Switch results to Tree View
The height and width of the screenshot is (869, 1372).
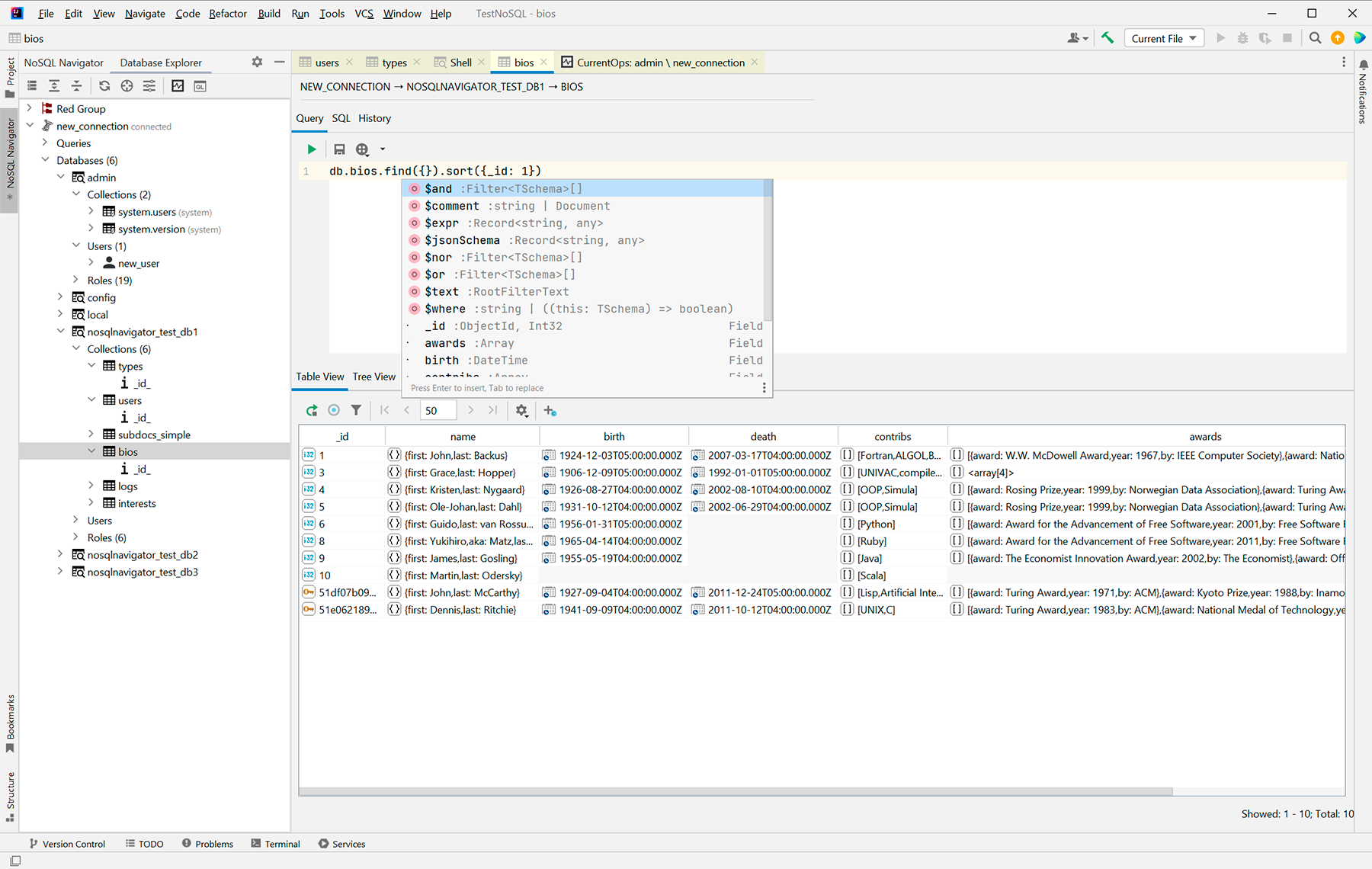[373, 377]
